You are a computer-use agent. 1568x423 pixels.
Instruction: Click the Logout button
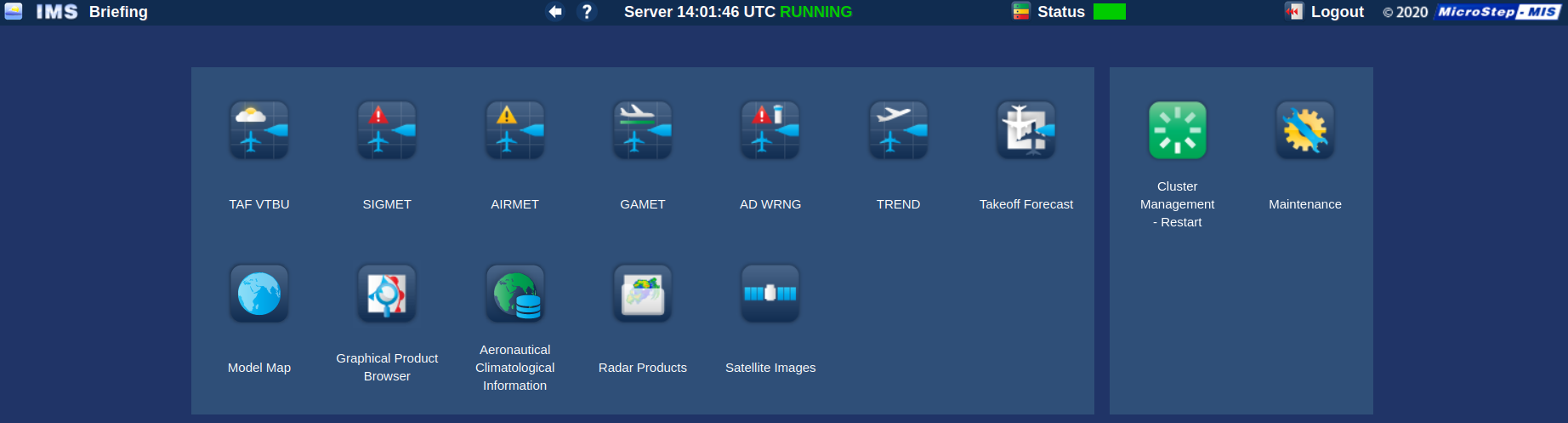tap(1336, 12)
